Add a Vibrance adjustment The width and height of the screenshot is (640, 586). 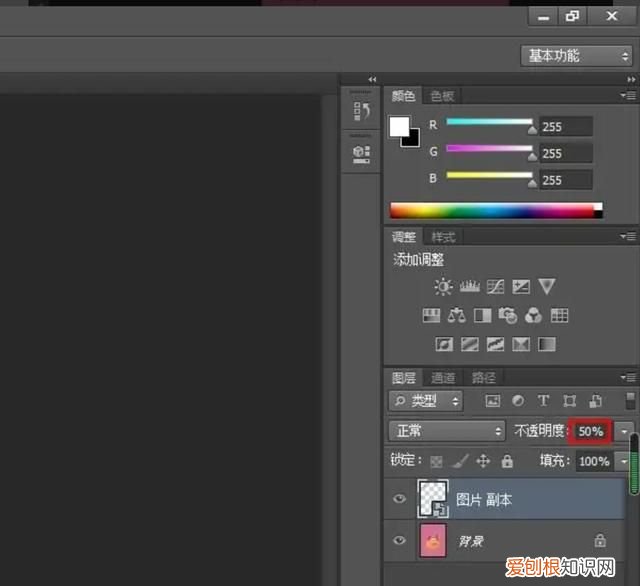click(547, 286)
